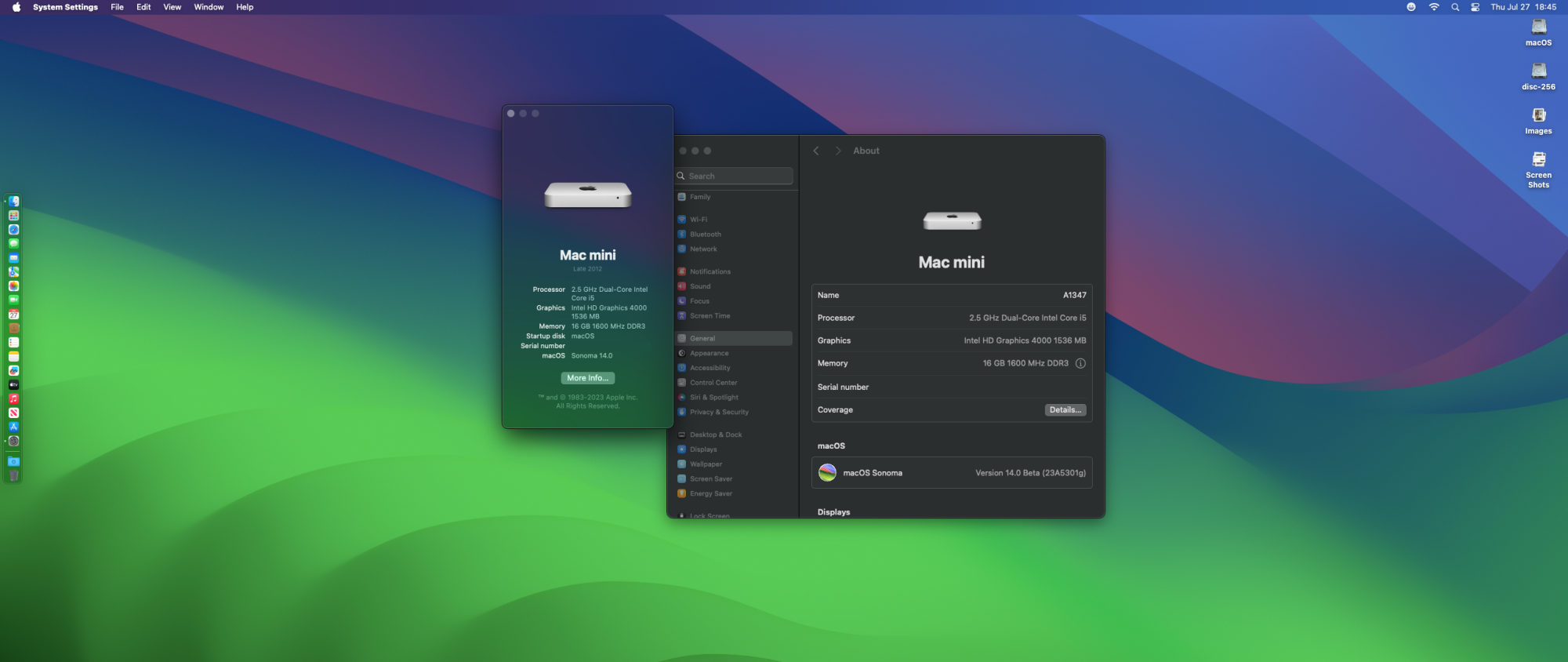Select Wallpaper in the Settings sidebar

735,464
